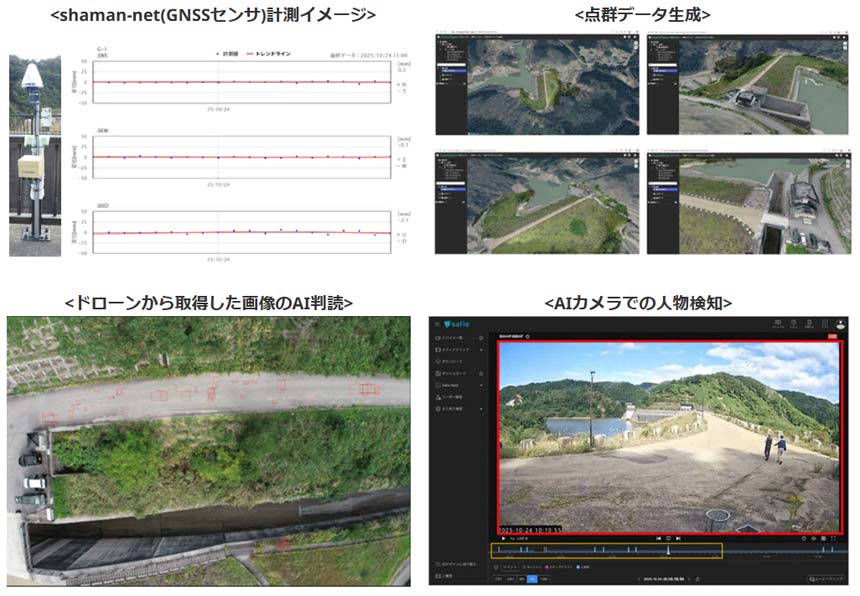860x596 pixels.
Task: Click the Safie user avatar icon
Action: [x=841, y=323]
